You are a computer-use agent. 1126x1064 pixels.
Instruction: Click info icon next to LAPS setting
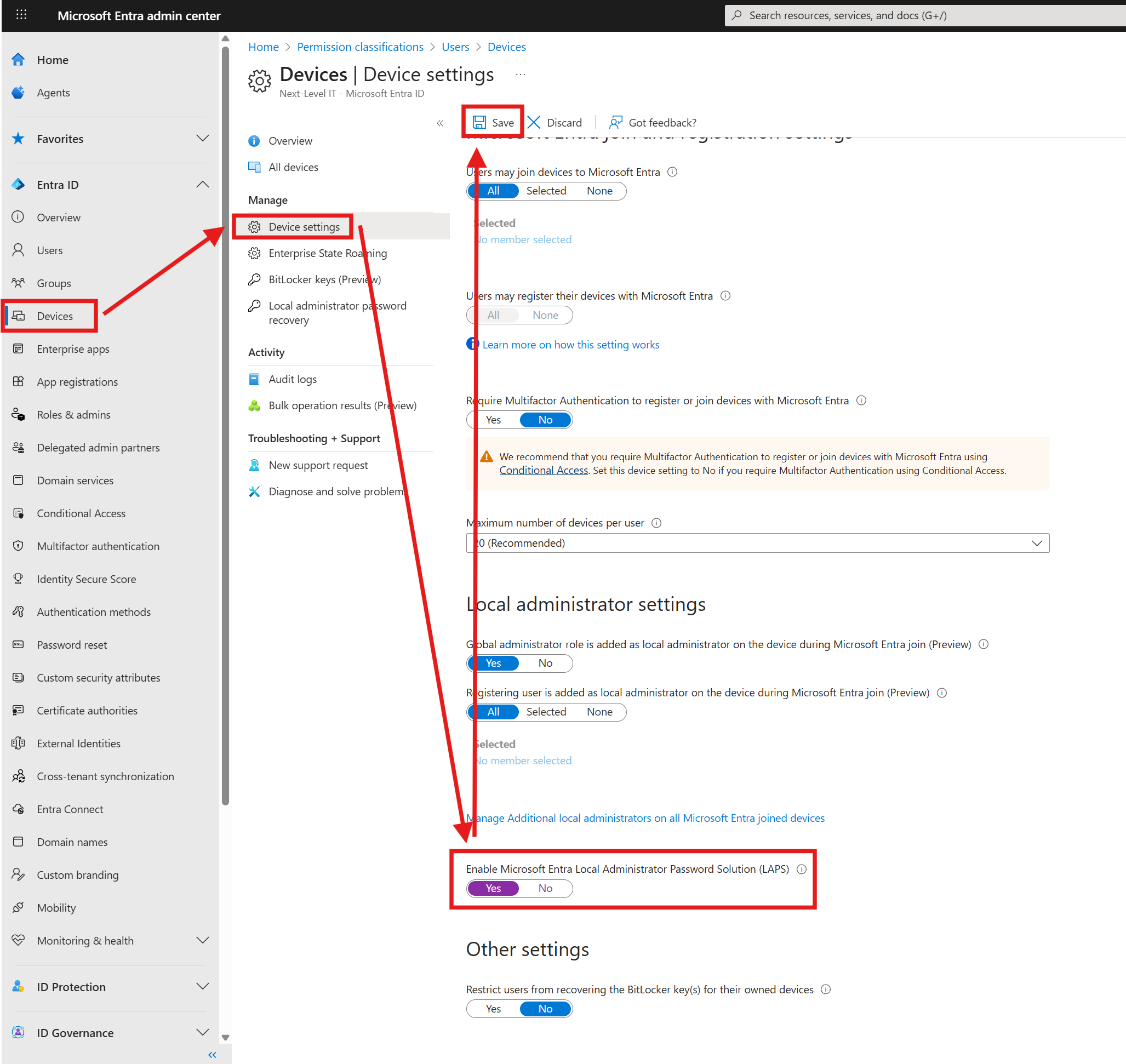[x=802, y=869]
